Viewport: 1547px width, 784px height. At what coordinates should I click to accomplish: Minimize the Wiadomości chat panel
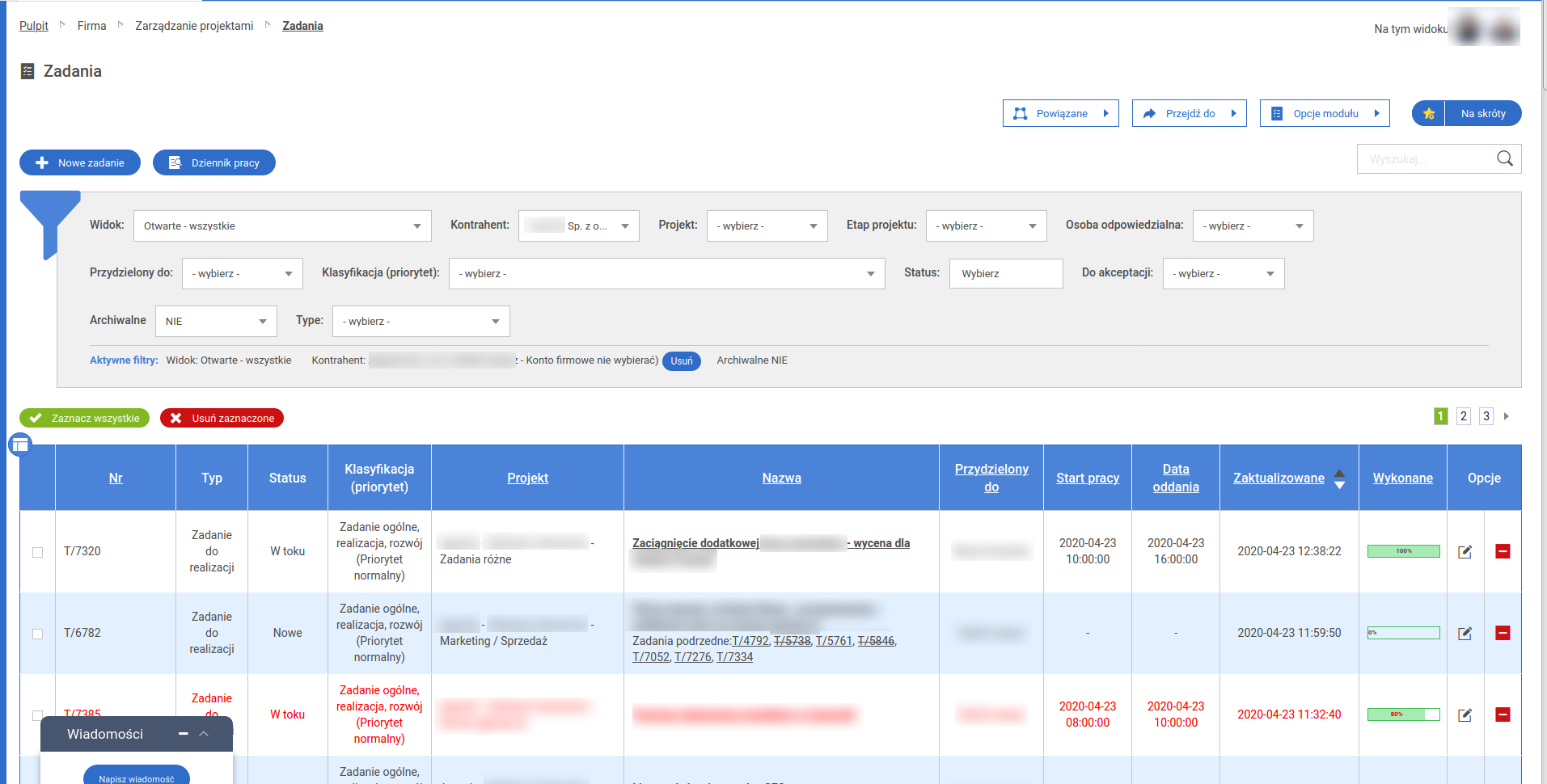[184, 734]
